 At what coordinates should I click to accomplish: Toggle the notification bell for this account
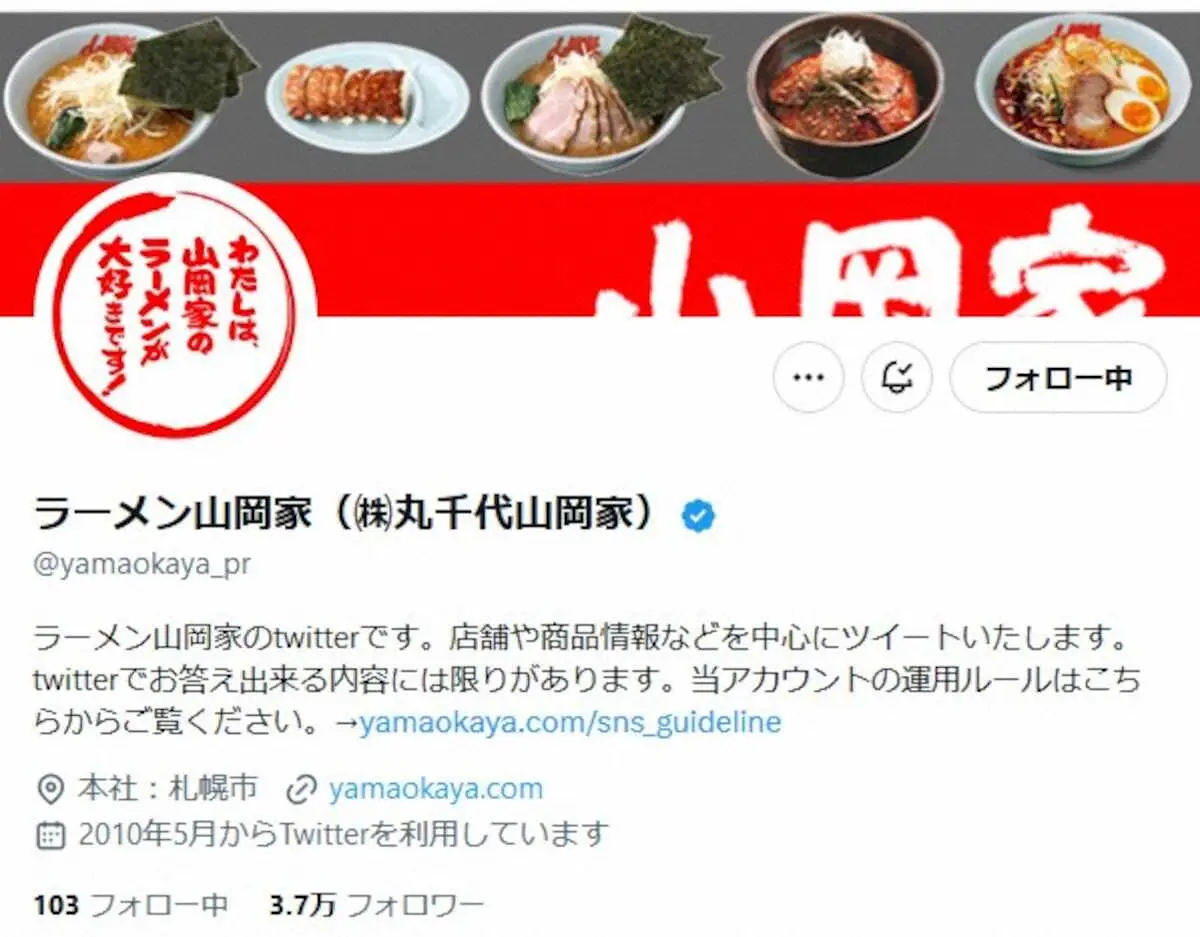pyautogui.click(x=897, y=377)
